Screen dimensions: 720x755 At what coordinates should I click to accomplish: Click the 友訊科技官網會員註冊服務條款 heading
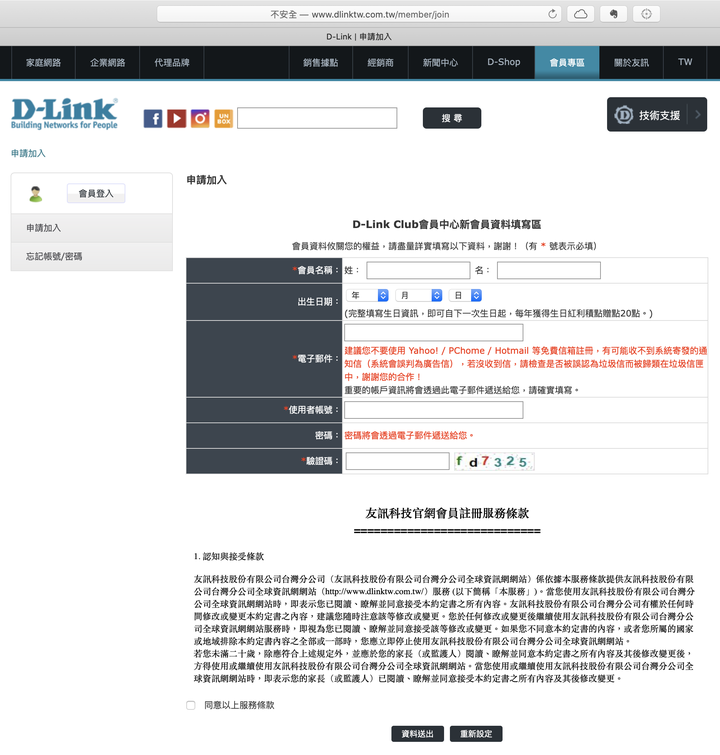tap(447, 513)
